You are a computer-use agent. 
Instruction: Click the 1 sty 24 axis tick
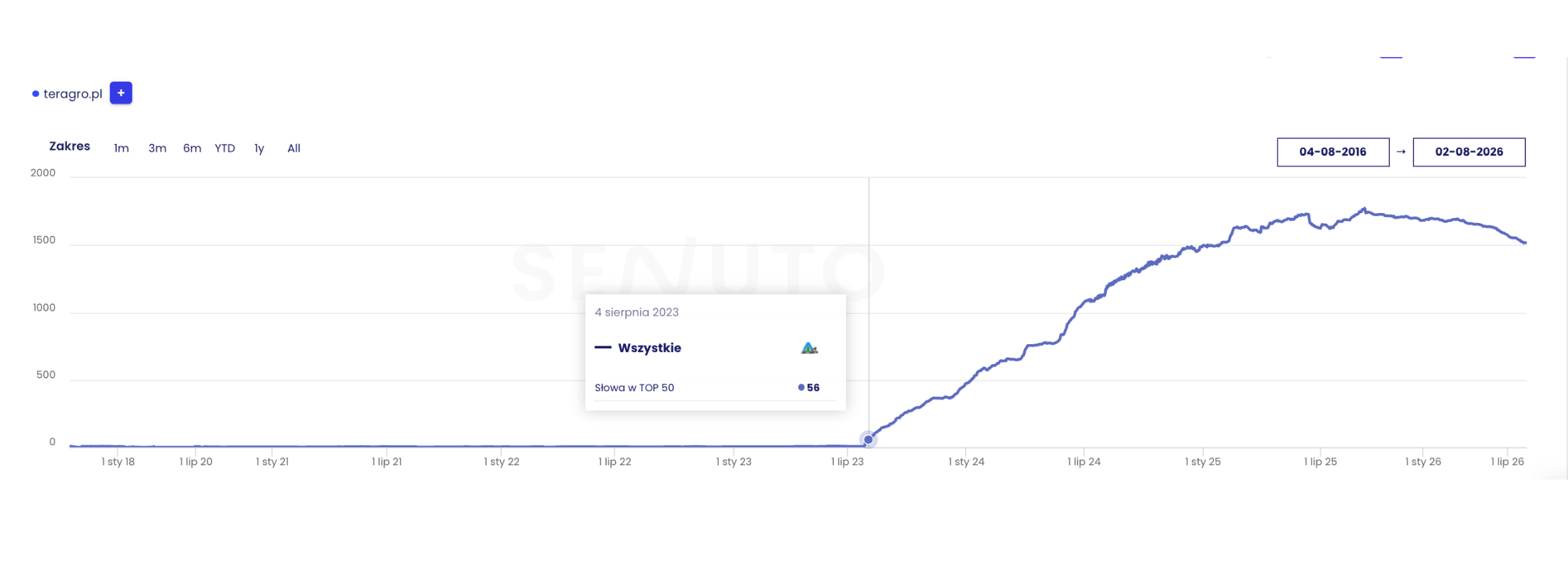966,462
